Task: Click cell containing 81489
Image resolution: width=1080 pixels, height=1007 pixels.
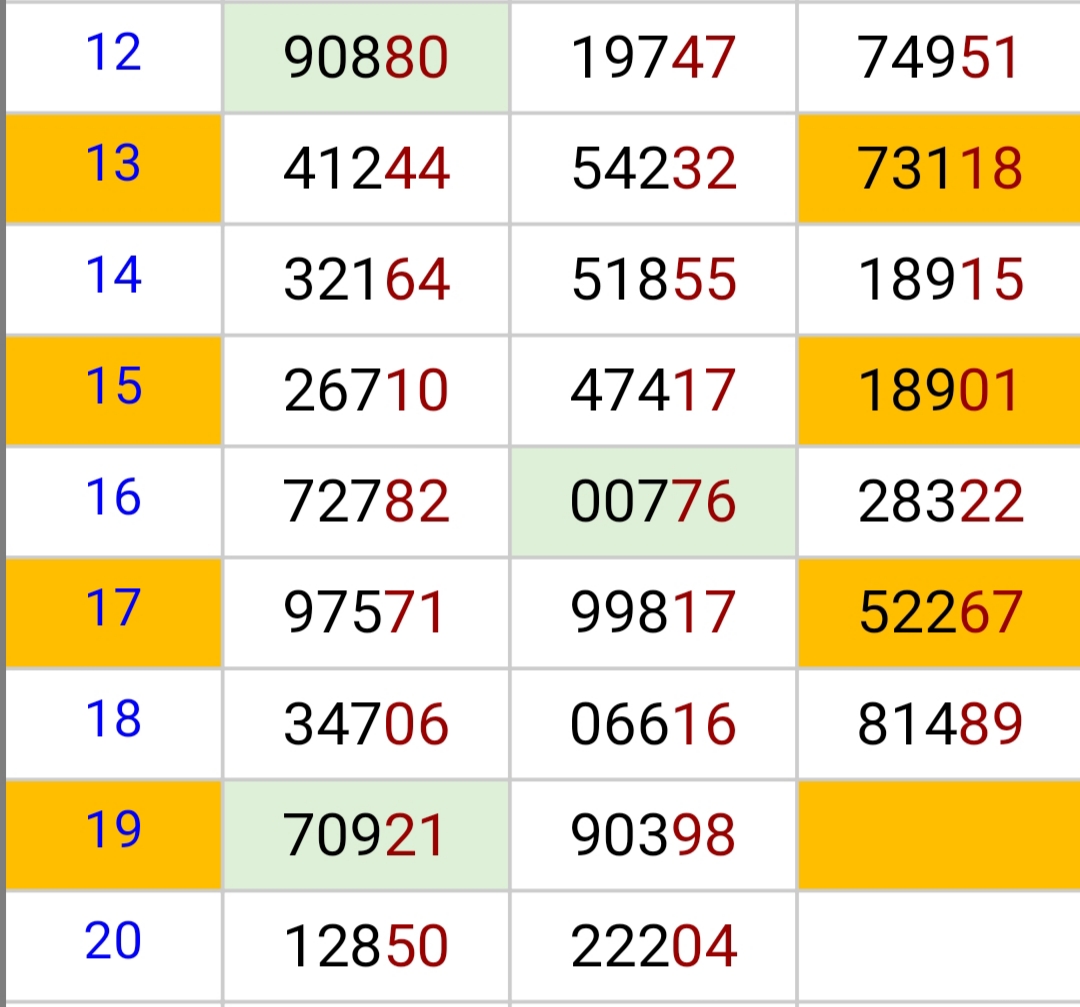Action: pos(939,724)
